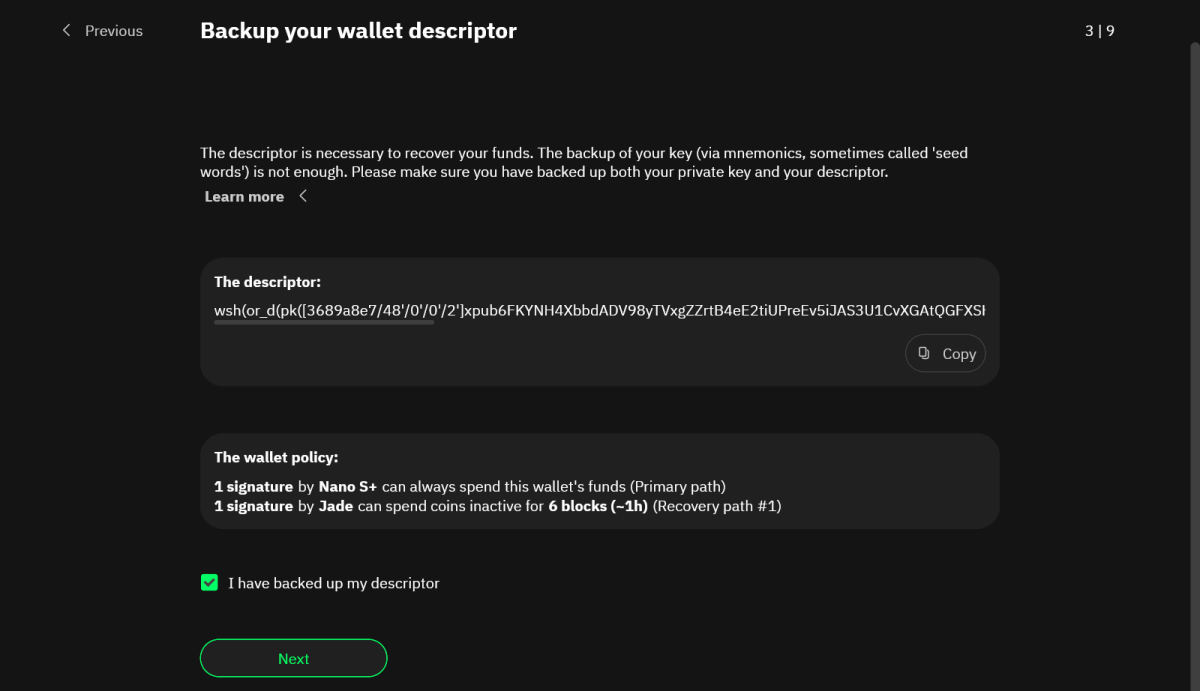
Task: Go back using the Previous text
Action: click(114, 31)
